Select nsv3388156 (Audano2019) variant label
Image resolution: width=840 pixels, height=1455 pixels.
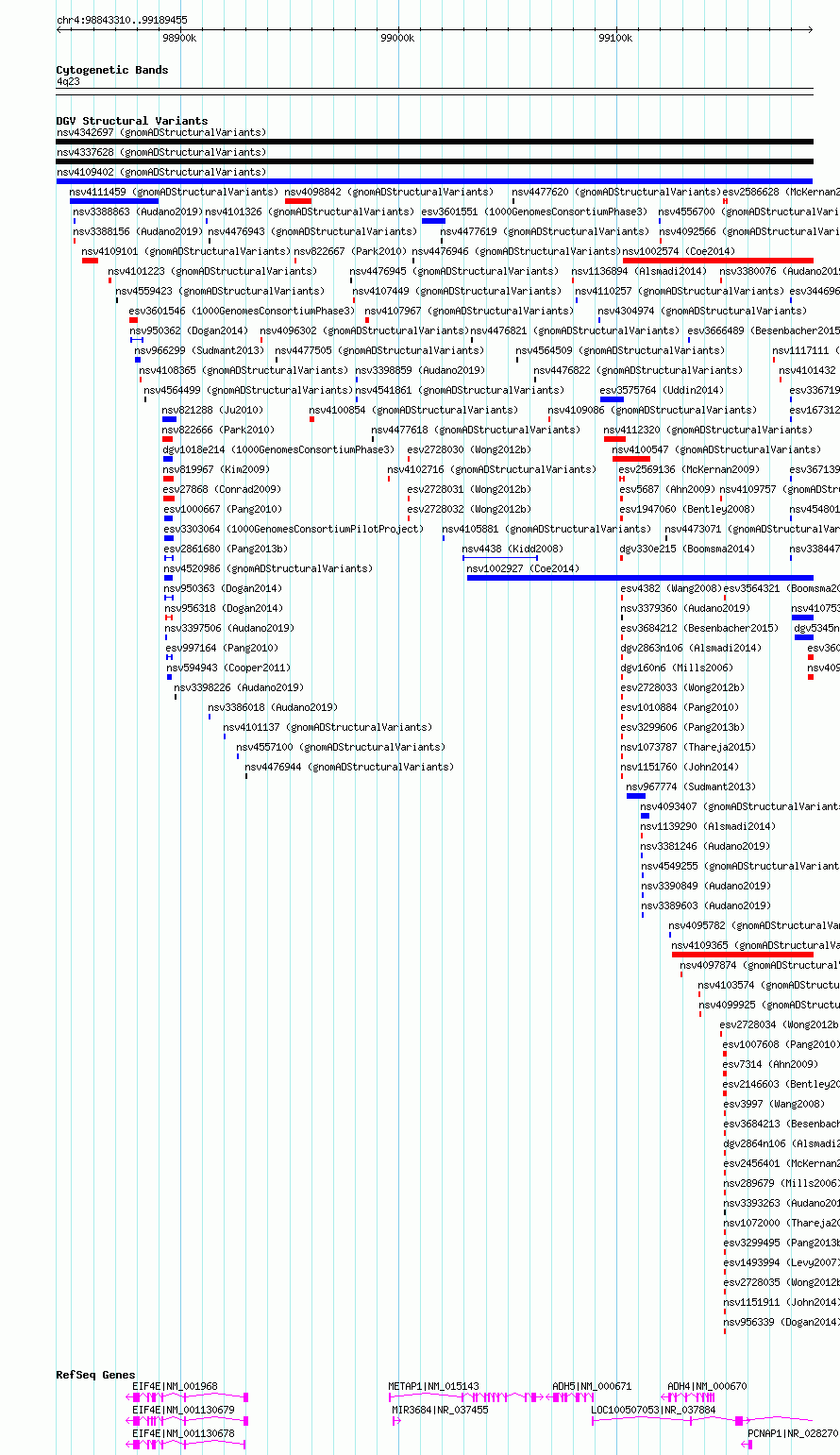tap(137, 231)
